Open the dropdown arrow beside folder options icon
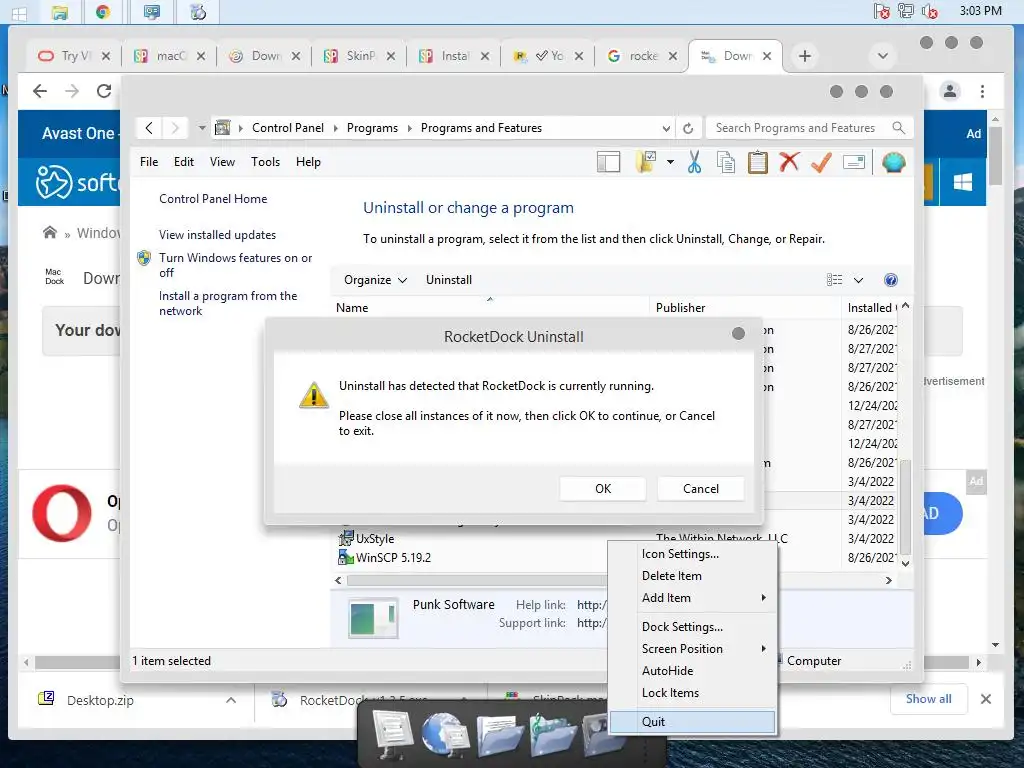Viewport: 1024px width, 768px height. 670,162
